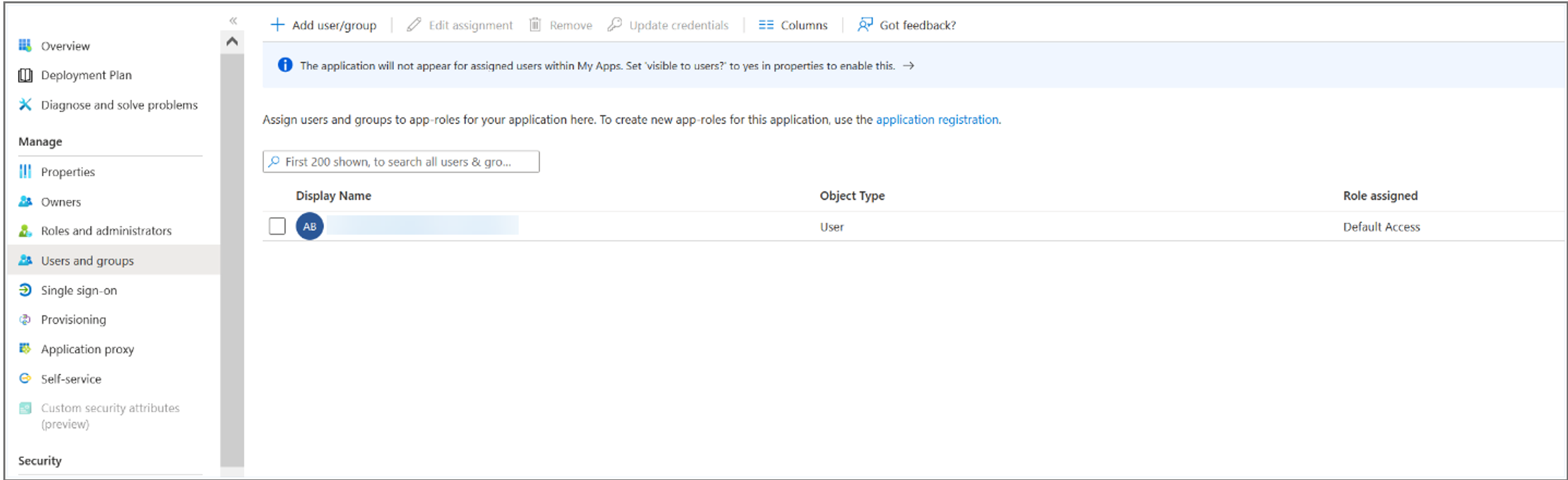
Task: Sort by Display Name column header
Action: (333, 195)
